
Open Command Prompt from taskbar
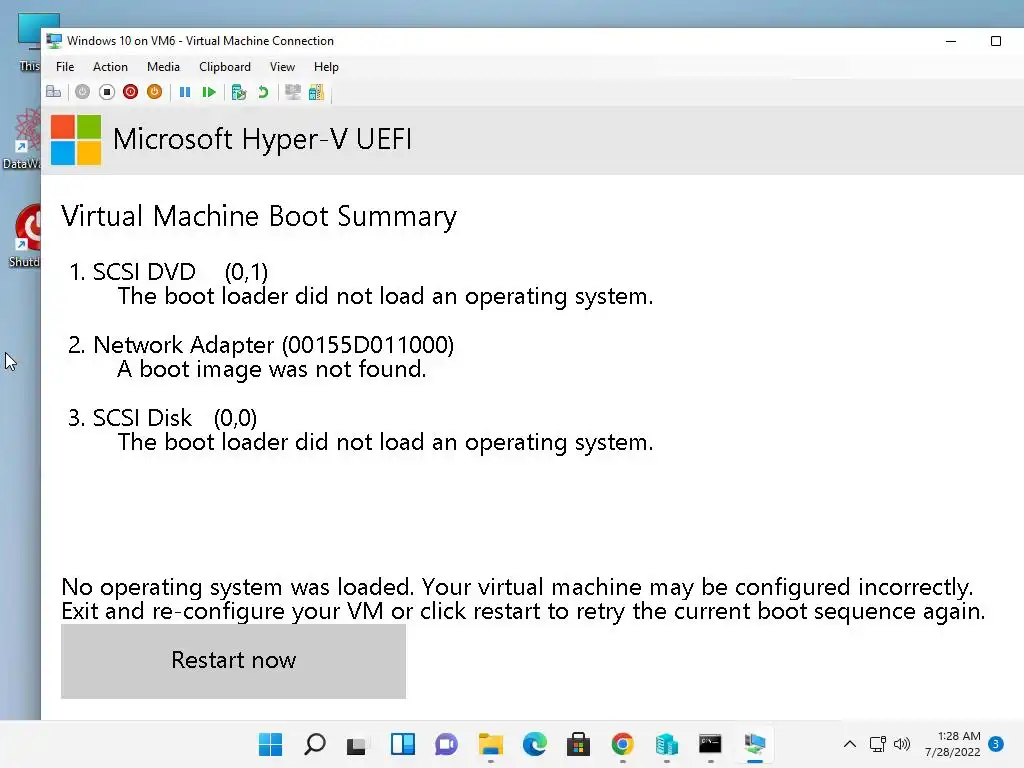[x=710, y=744]
